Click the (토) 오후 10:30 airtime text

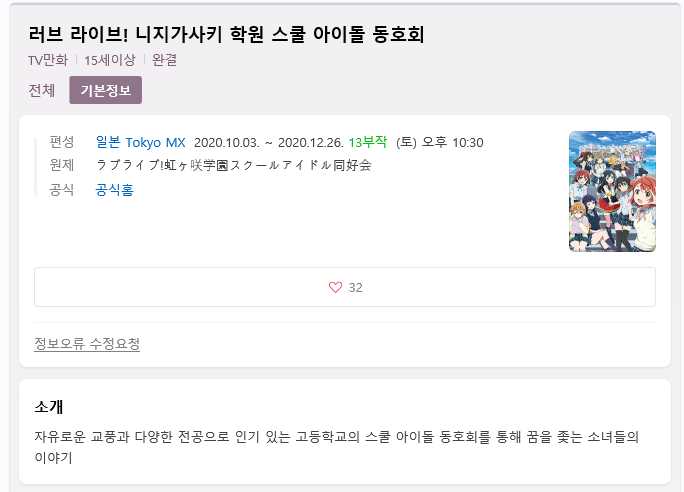click(x=440, y=143)
